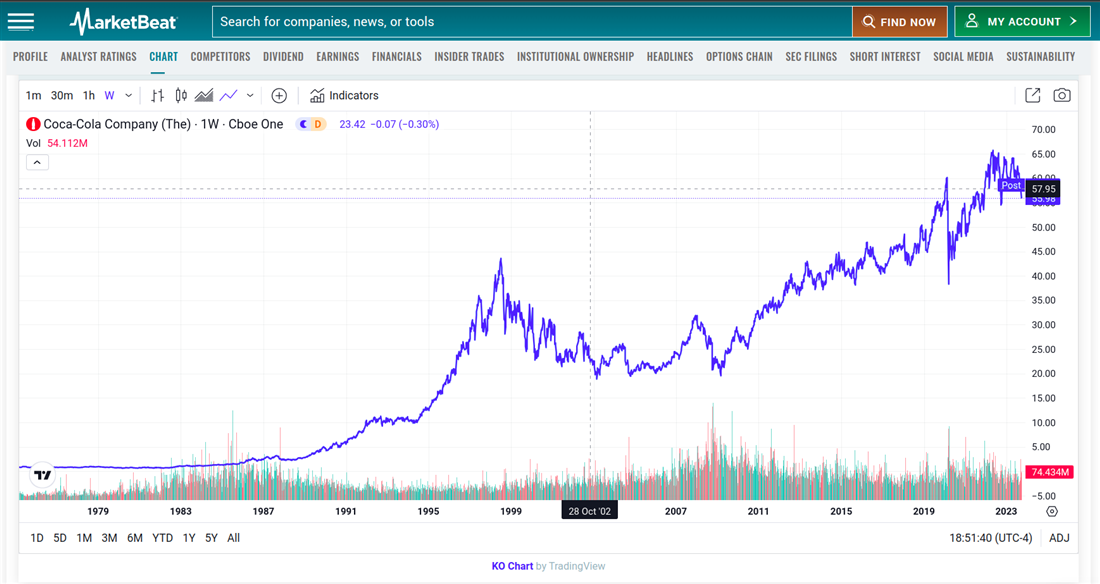Expand the interval dropdown arrow
Image resolution: width=1100 pixels, height=584 pixels.
point(128,95)
